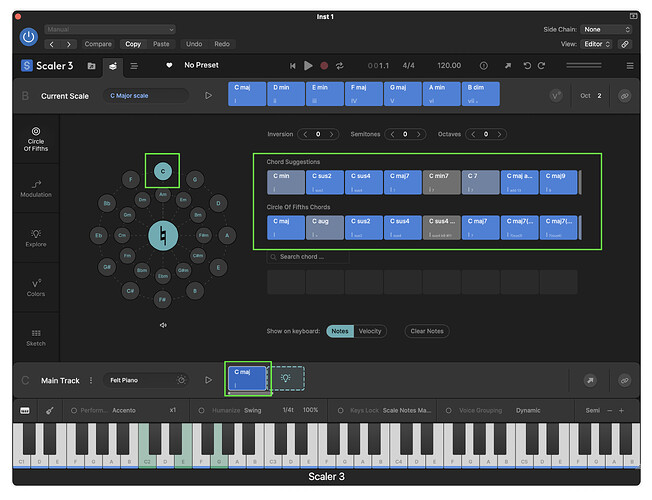652x500 pixels.
Task: Play the Main Track
Action: (x=208, y=380)
